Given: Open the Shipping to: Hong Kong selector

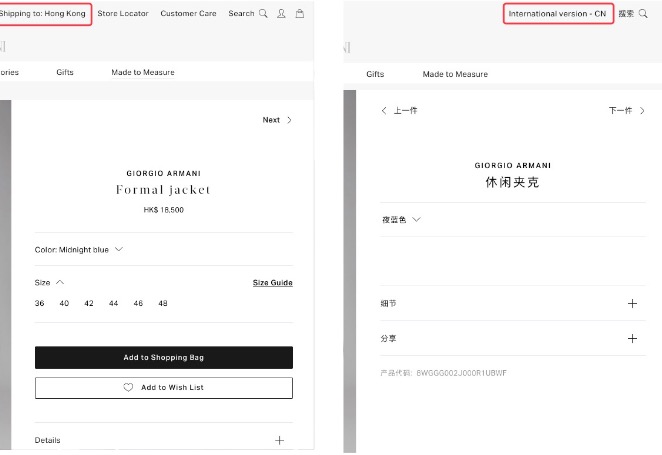Looking at the screenshot, I should (x=43, y=14).
